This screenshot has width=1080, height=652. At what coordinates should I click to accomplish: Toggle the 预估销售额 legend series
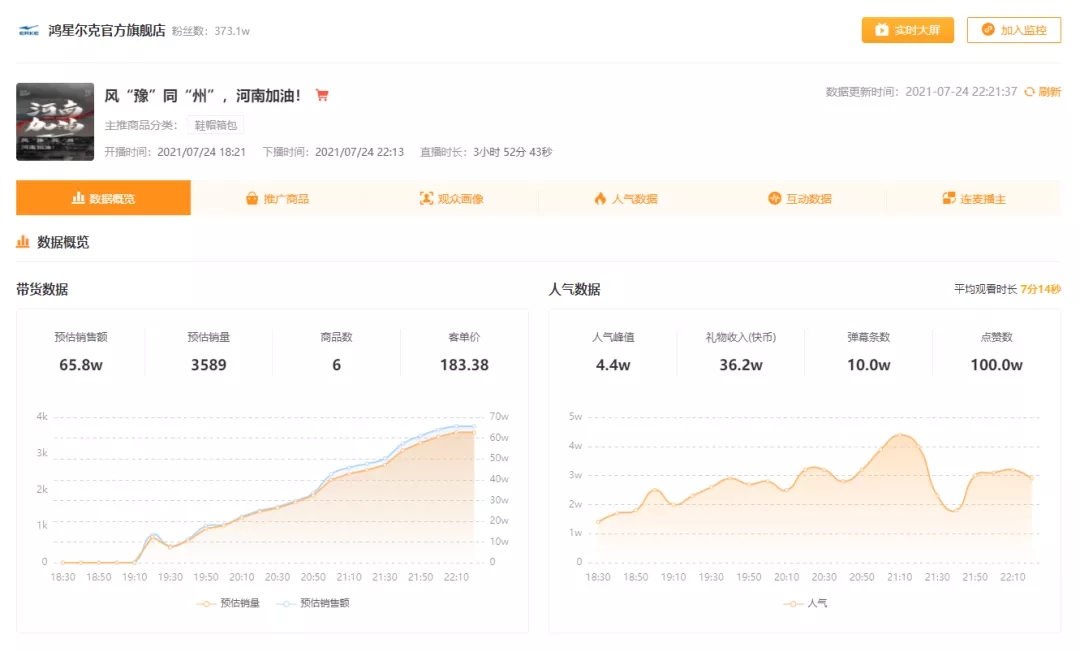tap(313, 603)
